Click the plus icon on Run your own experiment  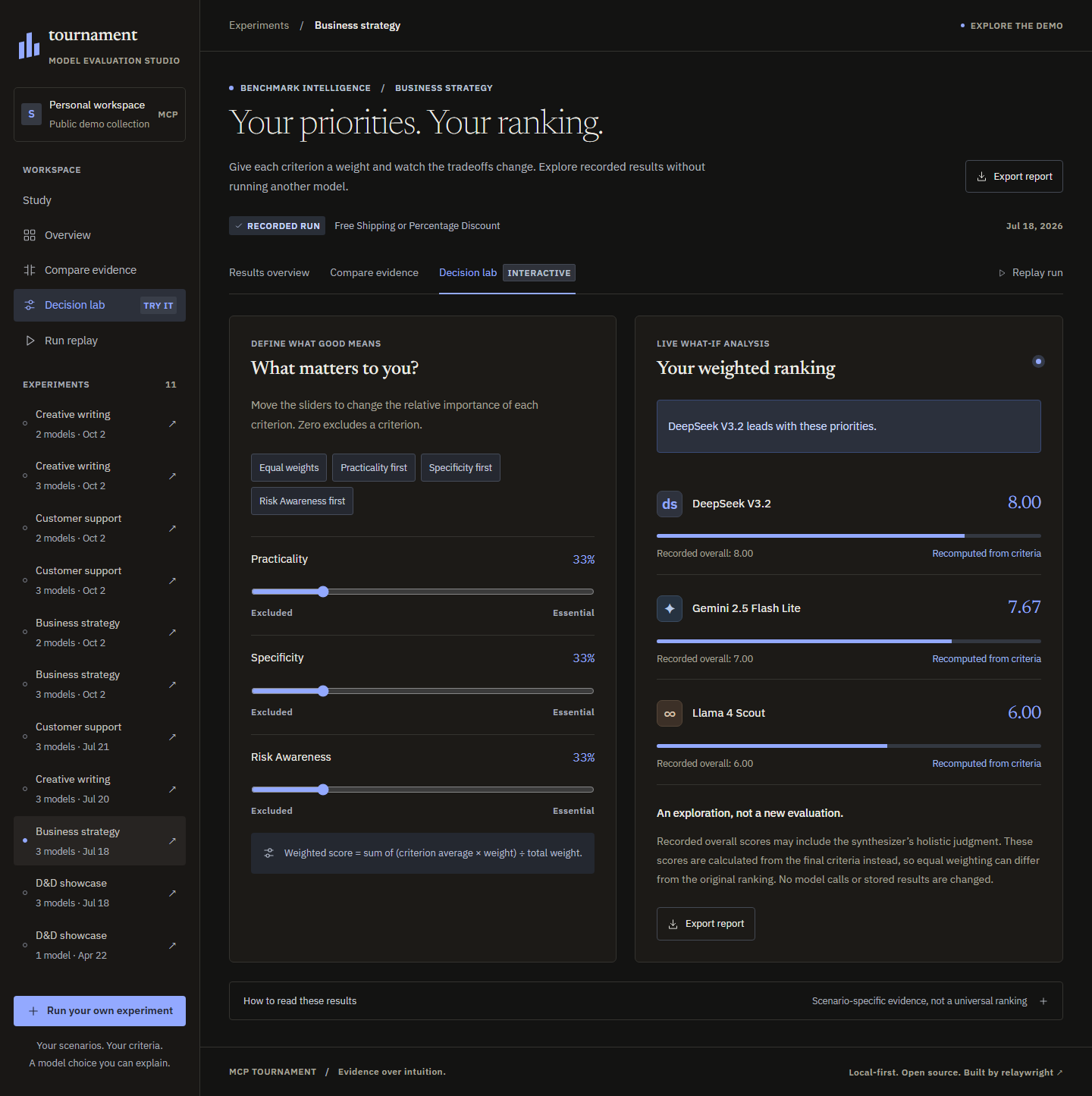tap(33, 1011)
